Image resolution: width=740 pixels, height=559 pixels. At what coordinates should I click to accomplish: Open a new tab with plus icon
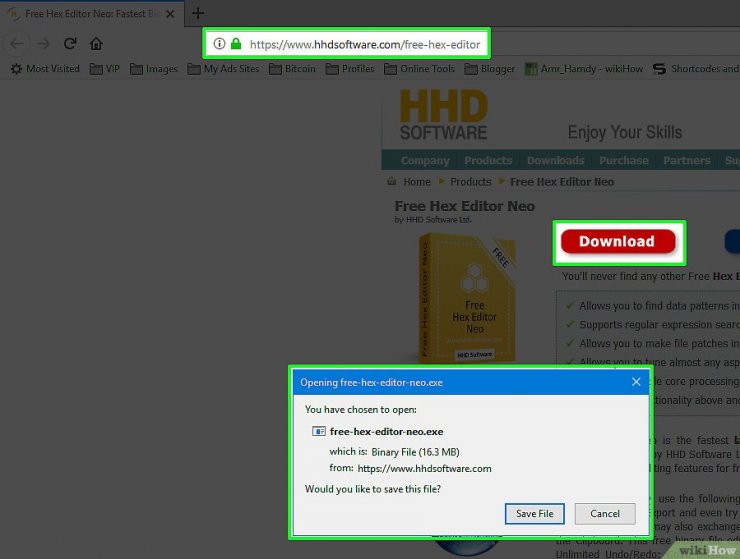(198, 13)
